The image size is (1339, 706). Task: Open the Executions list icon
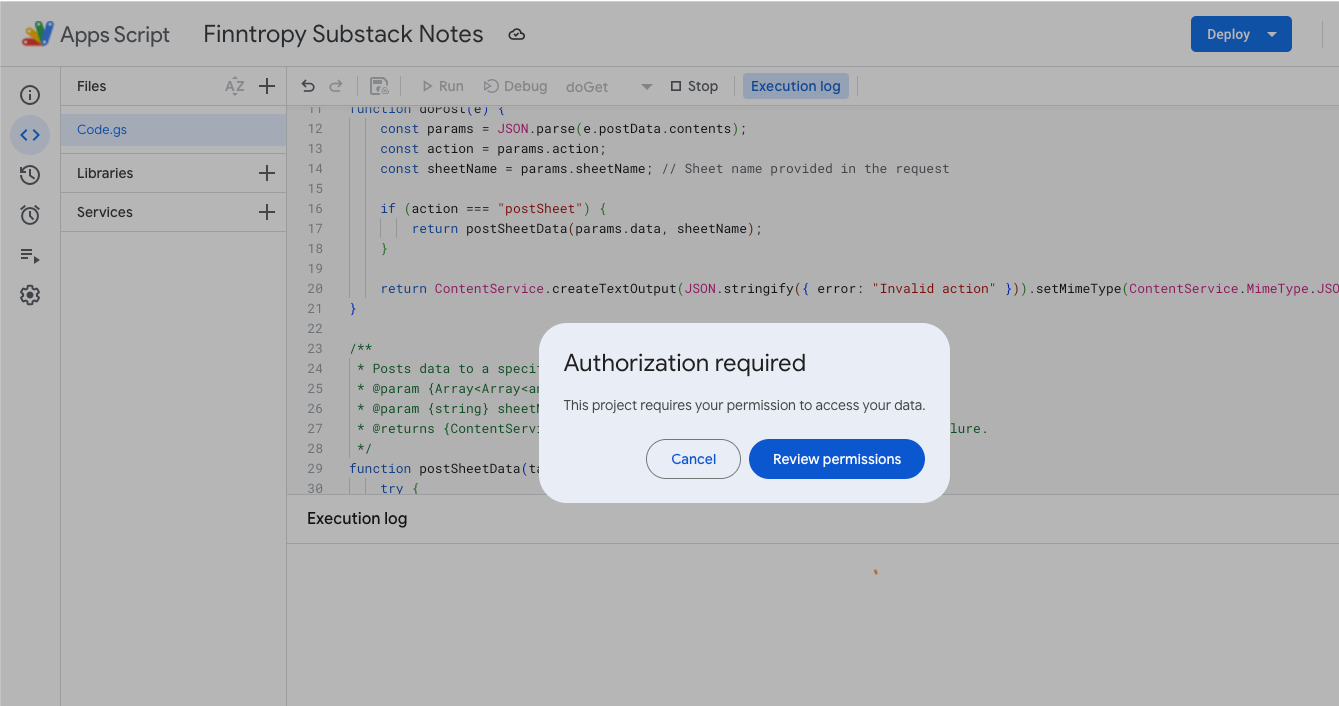pyautogui.click(x=30, y=255)
